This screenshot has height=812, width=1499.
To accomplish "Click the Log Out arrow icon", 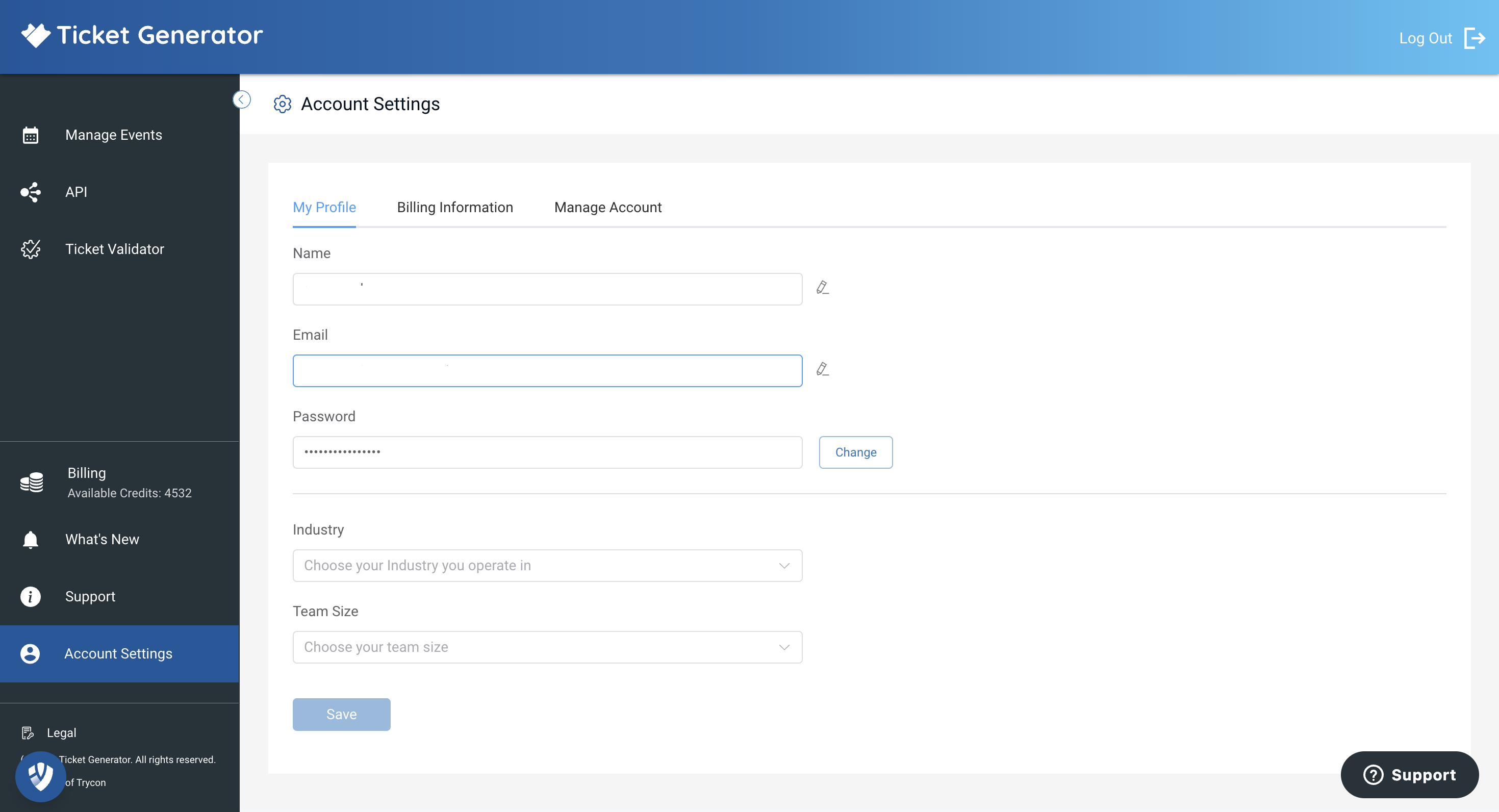I will [1475, 38].
